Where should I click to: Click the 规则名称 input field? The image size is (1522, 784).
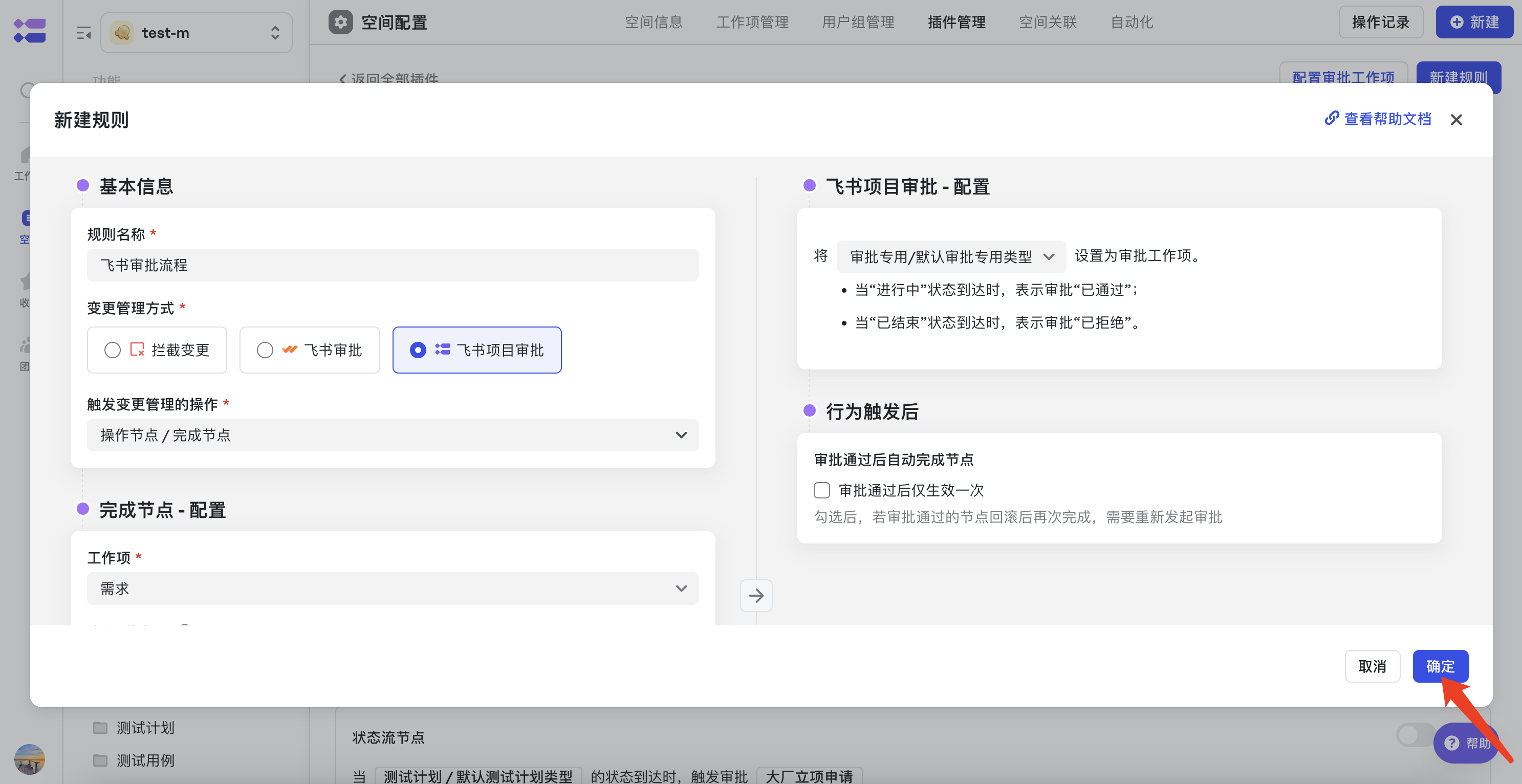[x=393, y=265]
